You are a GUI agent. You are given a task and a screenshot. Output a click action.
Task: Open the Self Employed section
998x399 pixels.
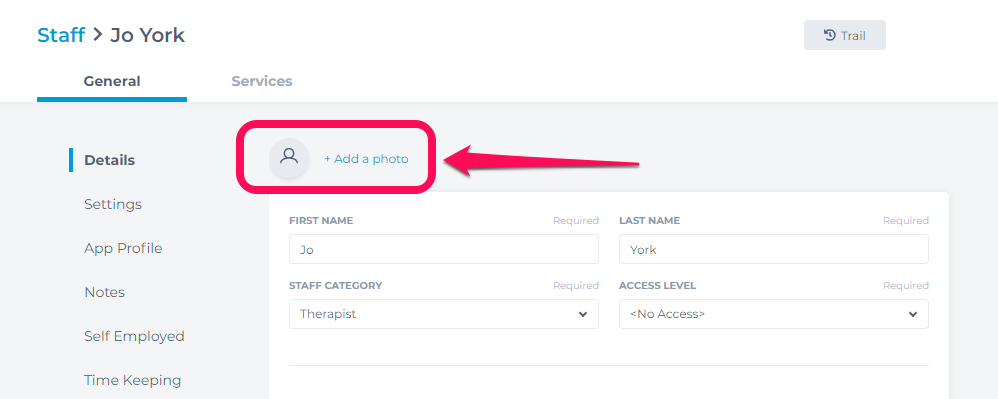point(134,336)
